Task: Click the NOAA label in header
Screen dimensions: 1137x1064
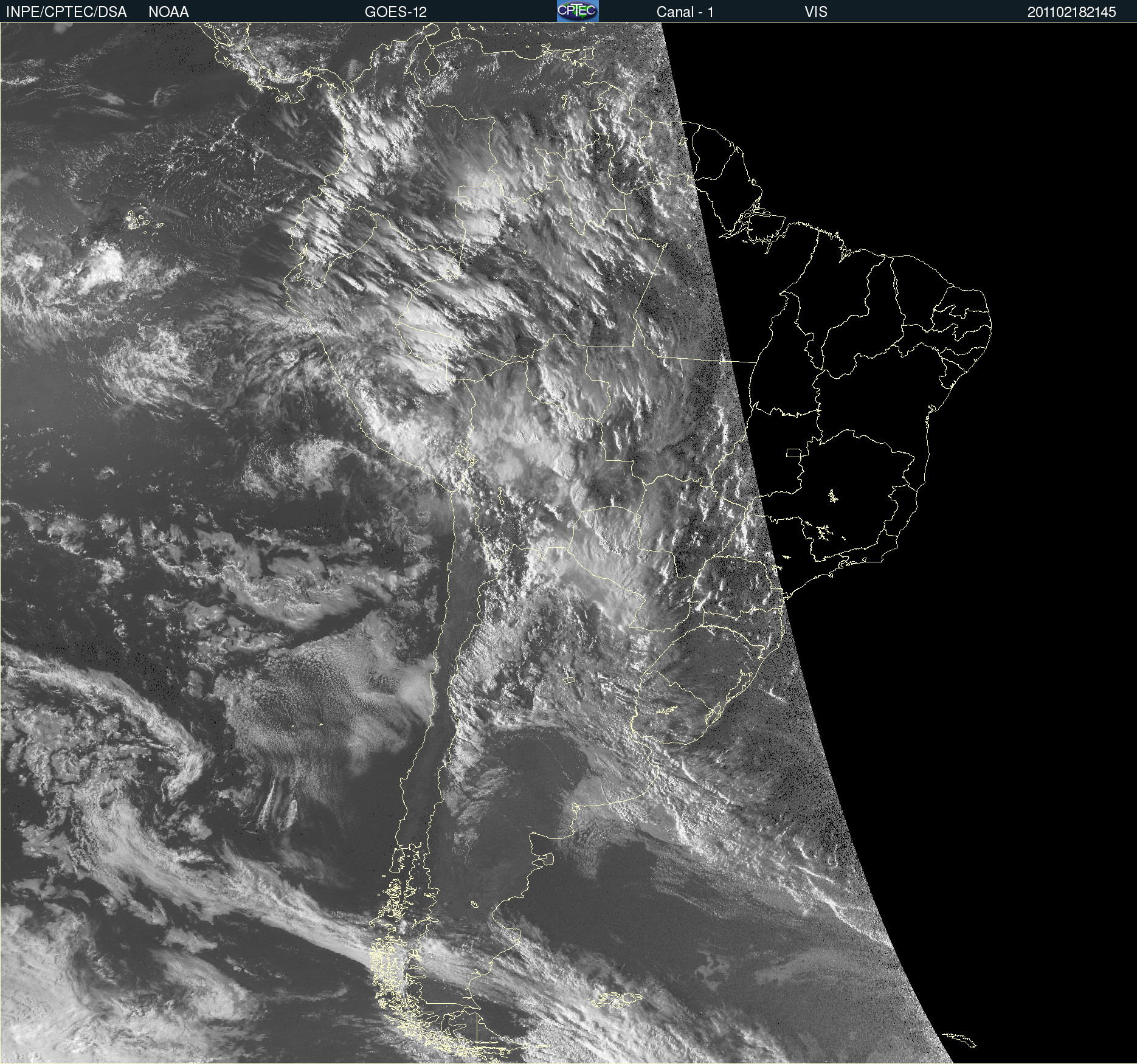Action: 168,12
